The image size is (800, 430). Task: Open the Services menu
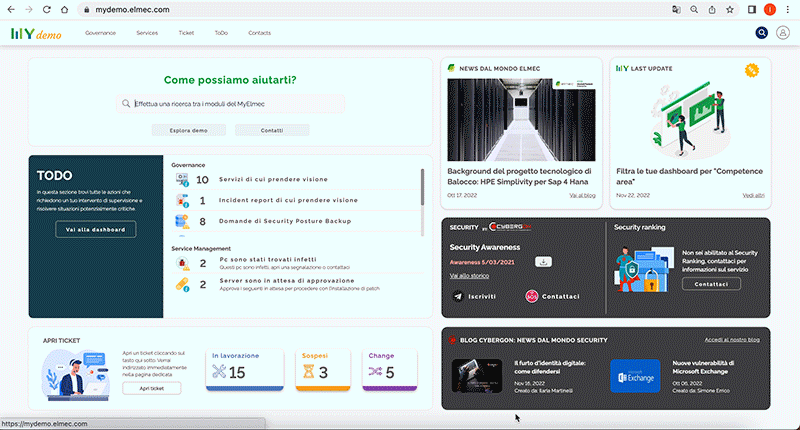pos(147,33)
